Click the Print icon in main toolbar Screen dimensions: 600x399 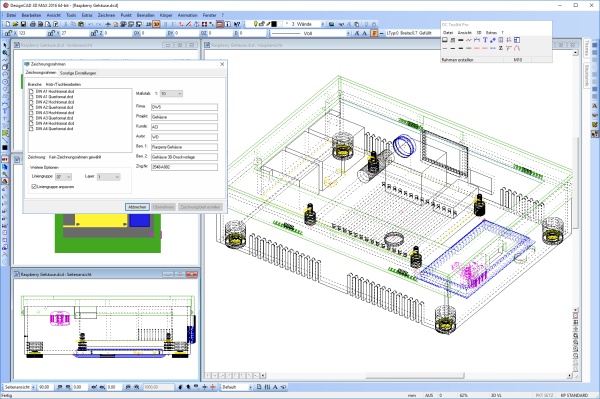[x=33, y=24]
